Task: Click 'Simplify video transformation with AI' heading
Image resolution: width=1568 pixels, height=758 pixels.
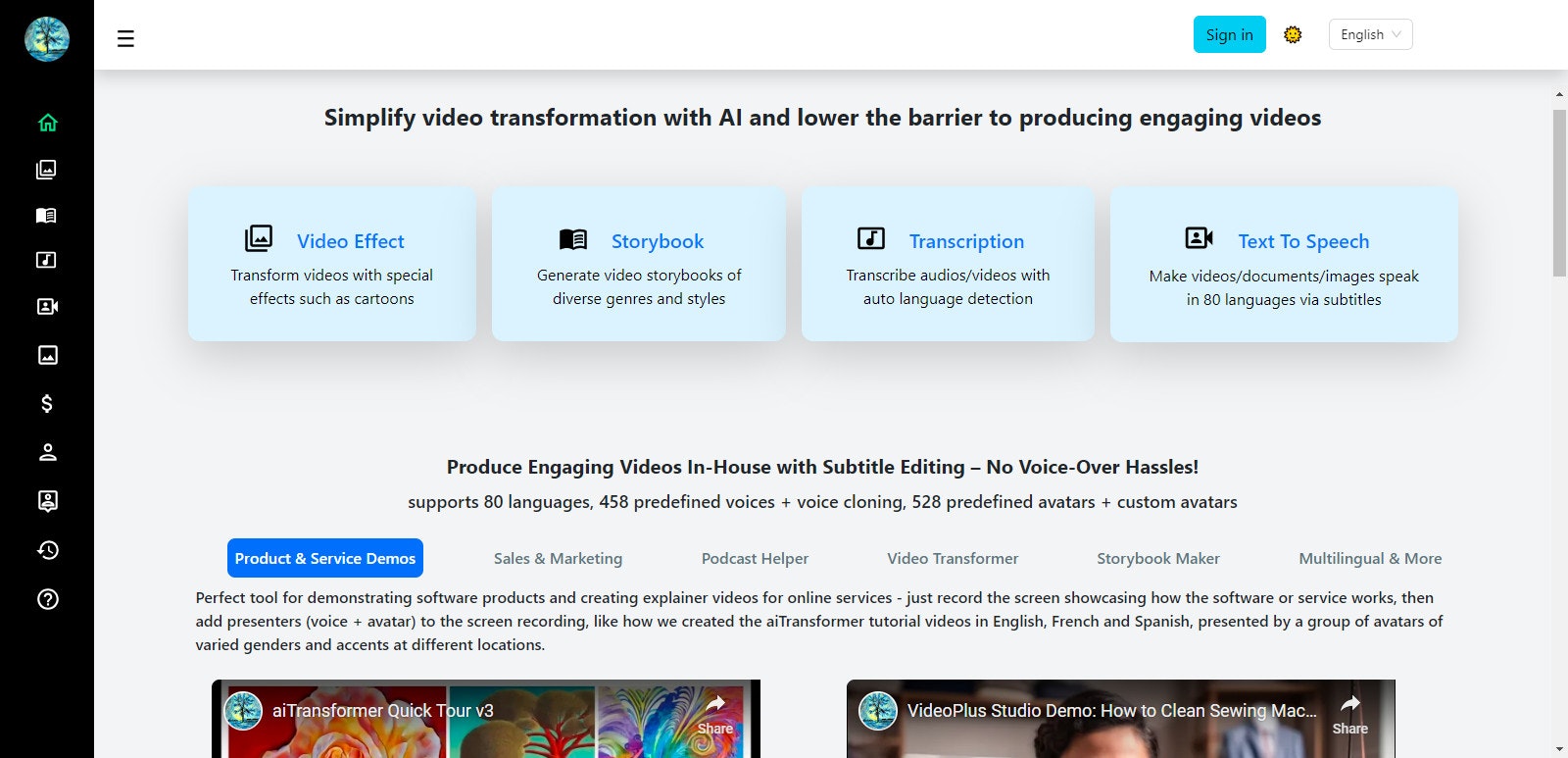Action: (x=822, y=118)
